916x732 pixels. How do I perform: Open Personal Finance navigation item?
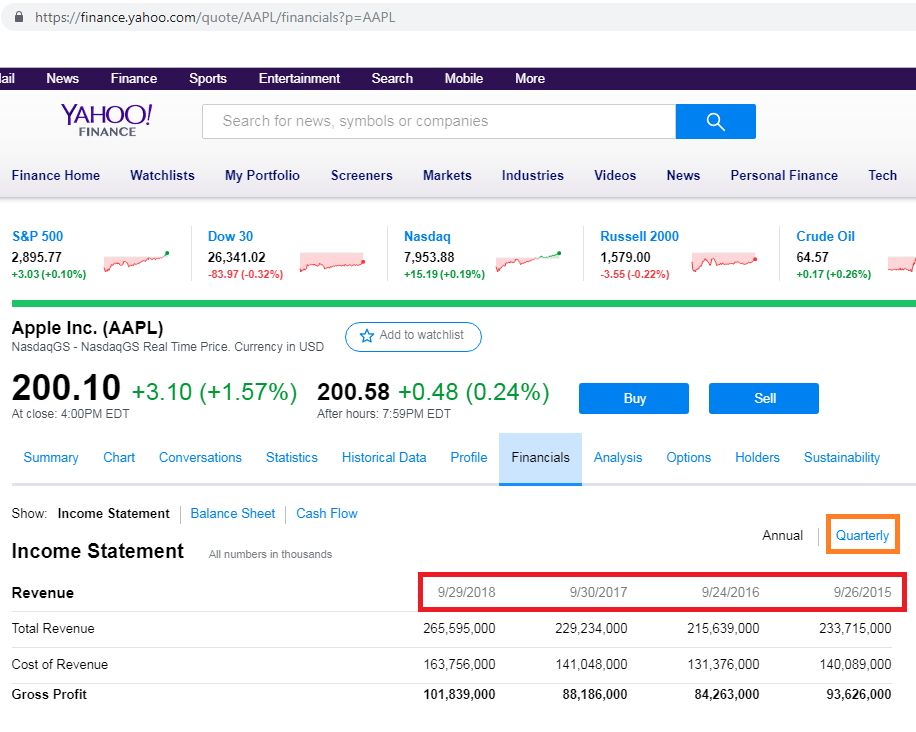(x=784, y=175)
